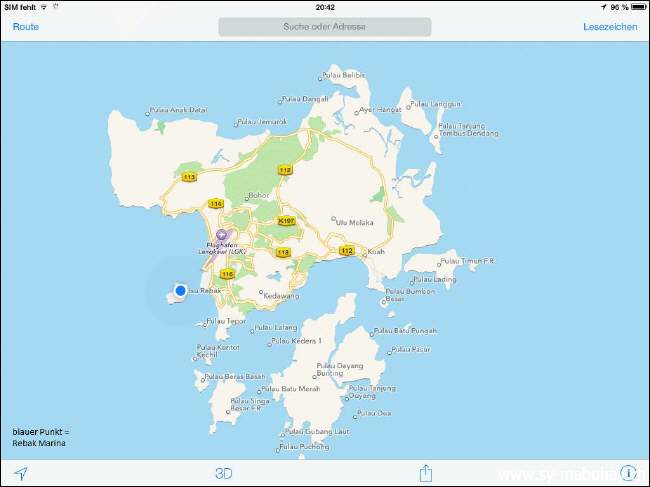Select the Pulau Beras Basah label
This screenshot has width=650, height=487.
tap(235, 377)
